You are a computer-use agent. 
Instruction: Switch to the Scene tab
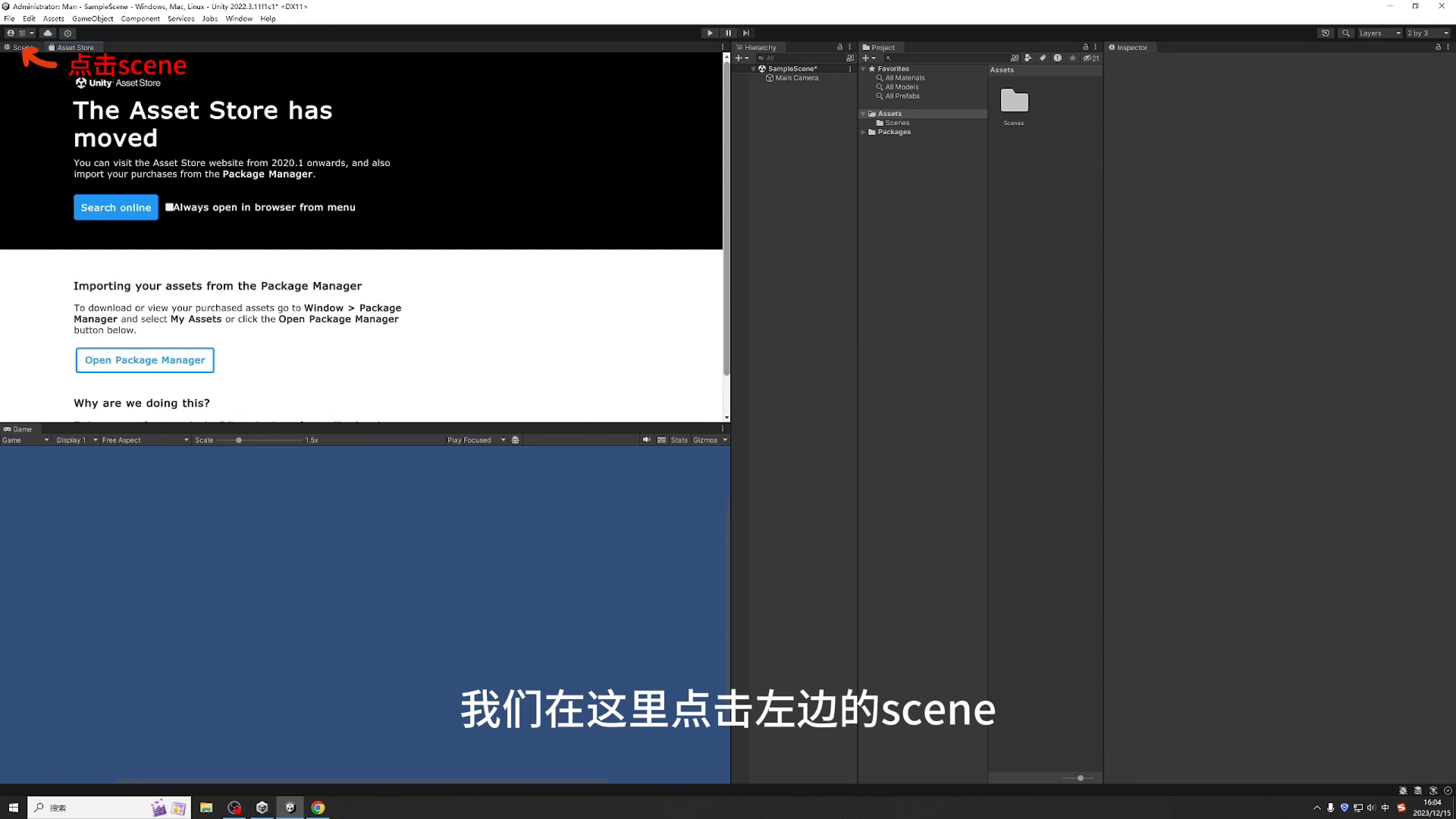coord(19,47)
